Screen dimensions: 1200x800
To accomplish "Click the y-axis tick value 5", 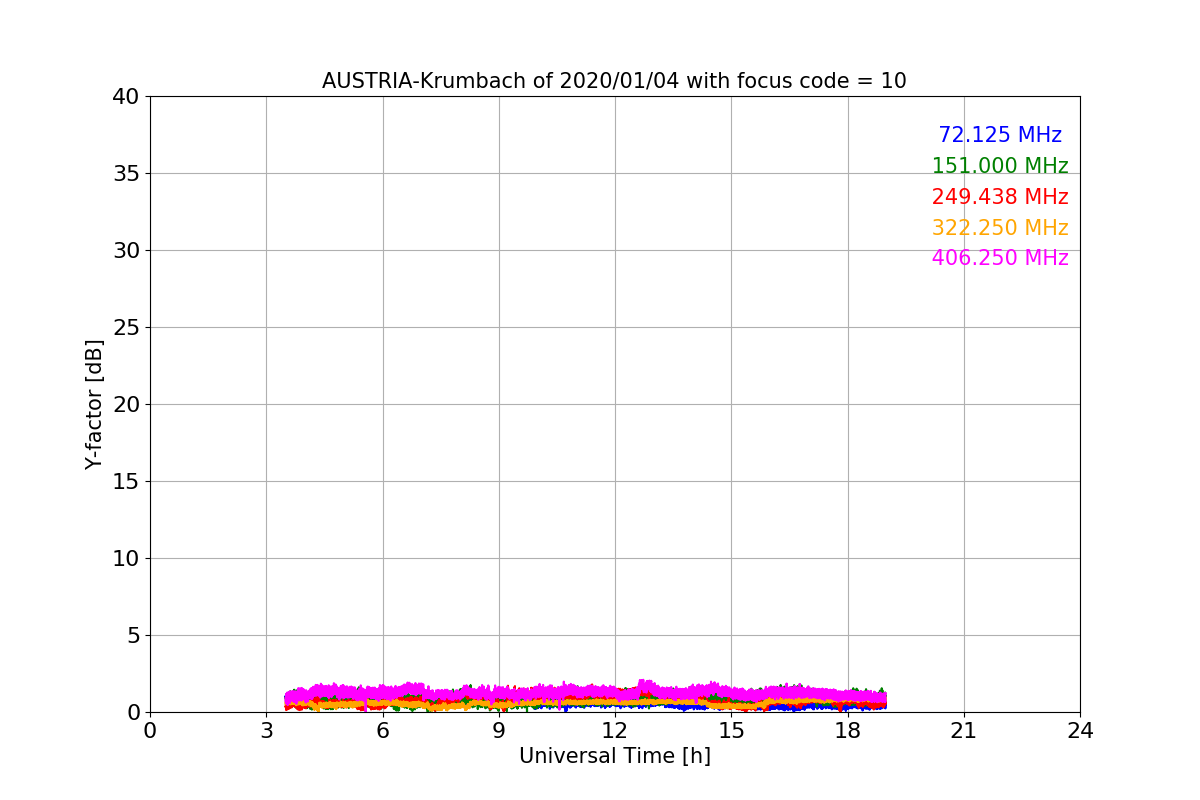I will coord(133,636).
